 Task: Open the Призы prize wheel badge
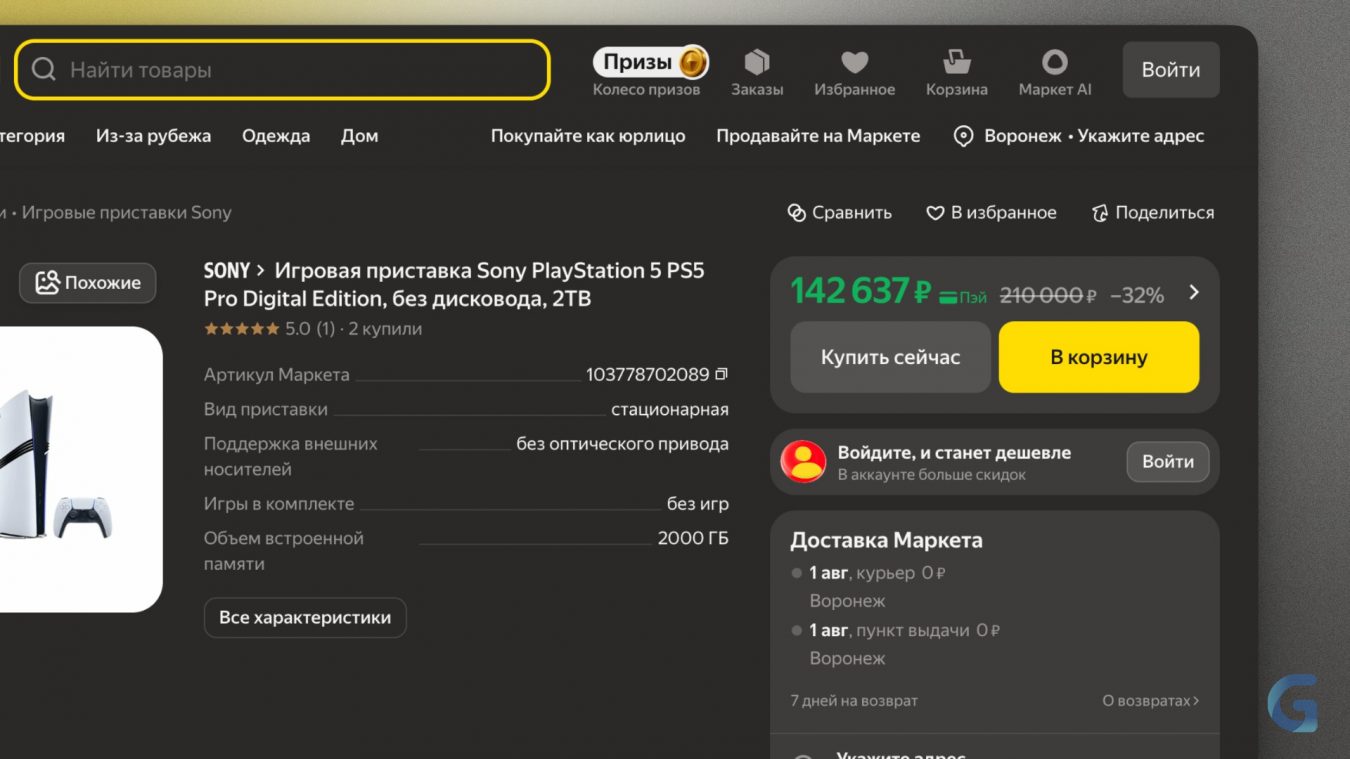(650, 63)
